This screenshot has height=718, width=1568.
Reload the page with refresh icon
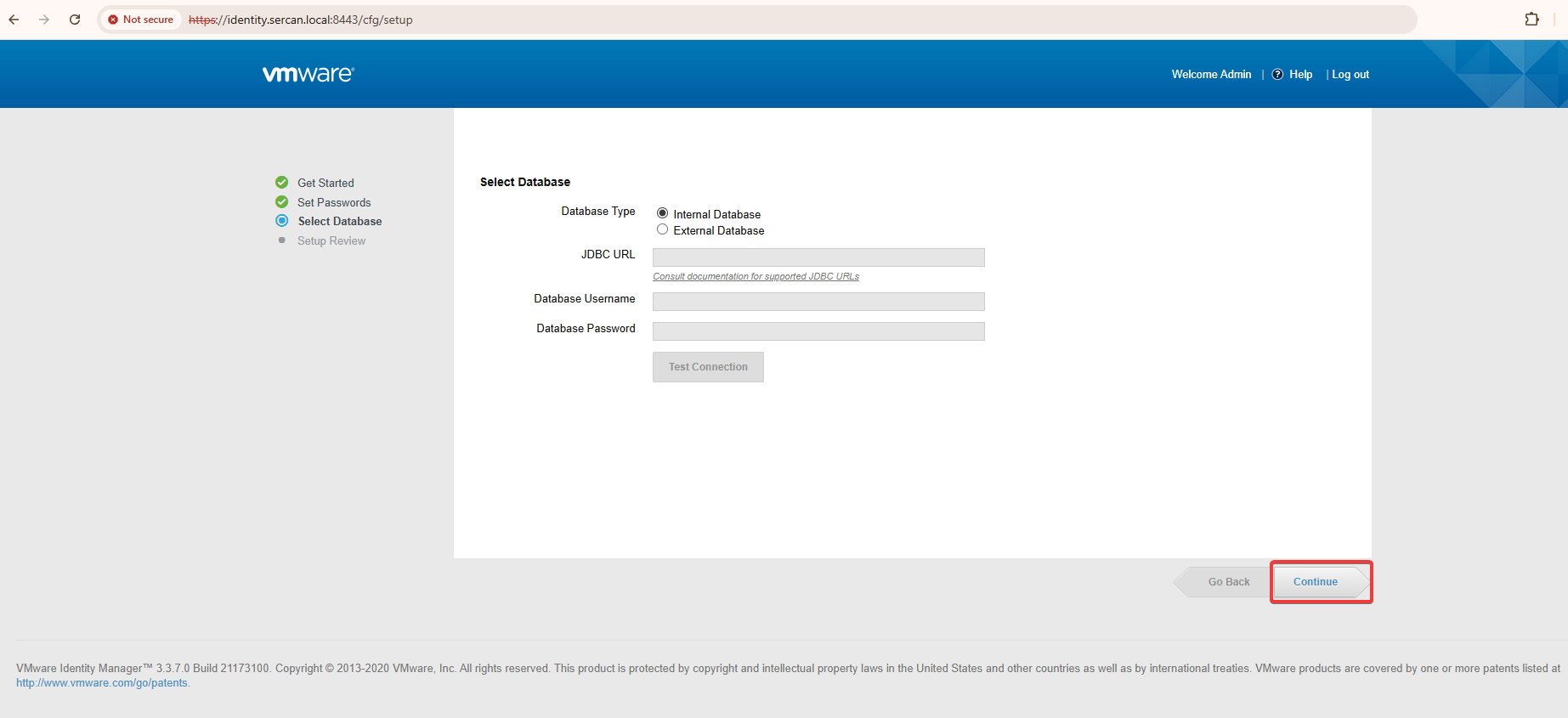coord(75,20)
